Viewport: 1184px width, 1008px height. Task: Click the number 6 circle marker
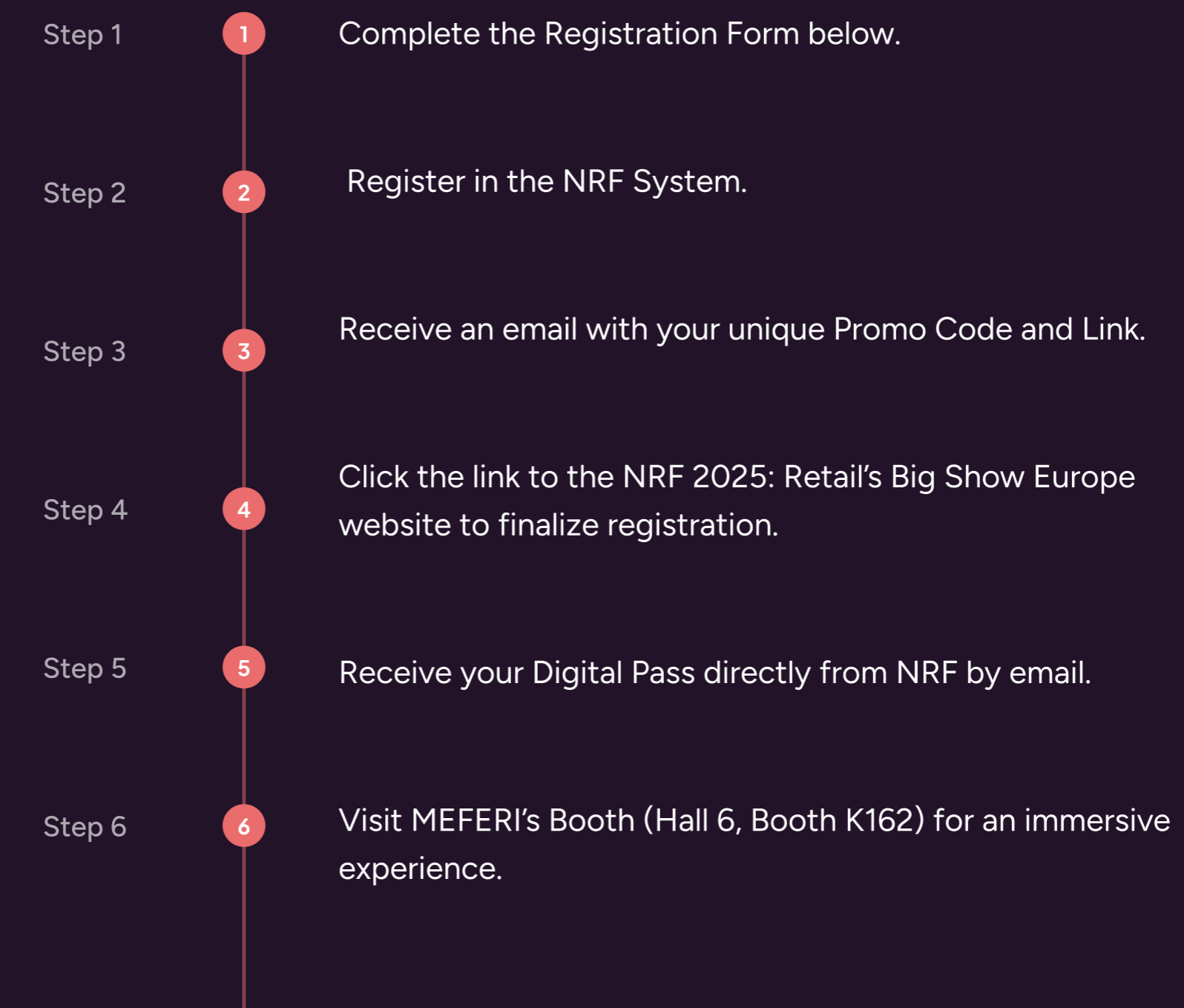(x=243, y=826)
